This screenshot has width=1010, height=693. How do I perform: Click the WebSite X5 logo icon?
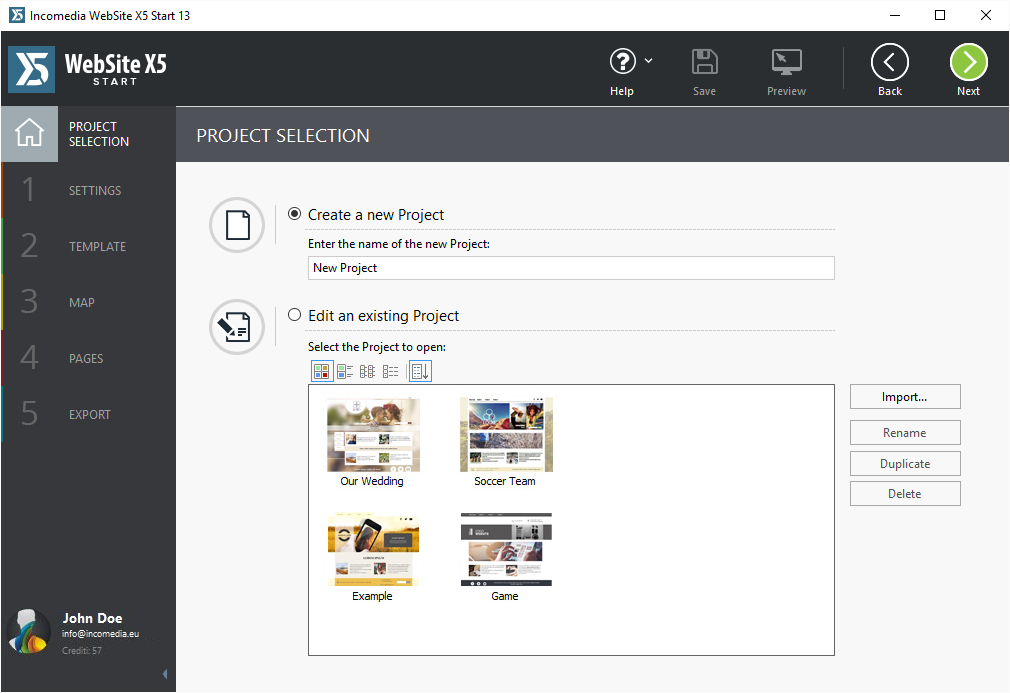pyautogui.click(x=29, y=69)
